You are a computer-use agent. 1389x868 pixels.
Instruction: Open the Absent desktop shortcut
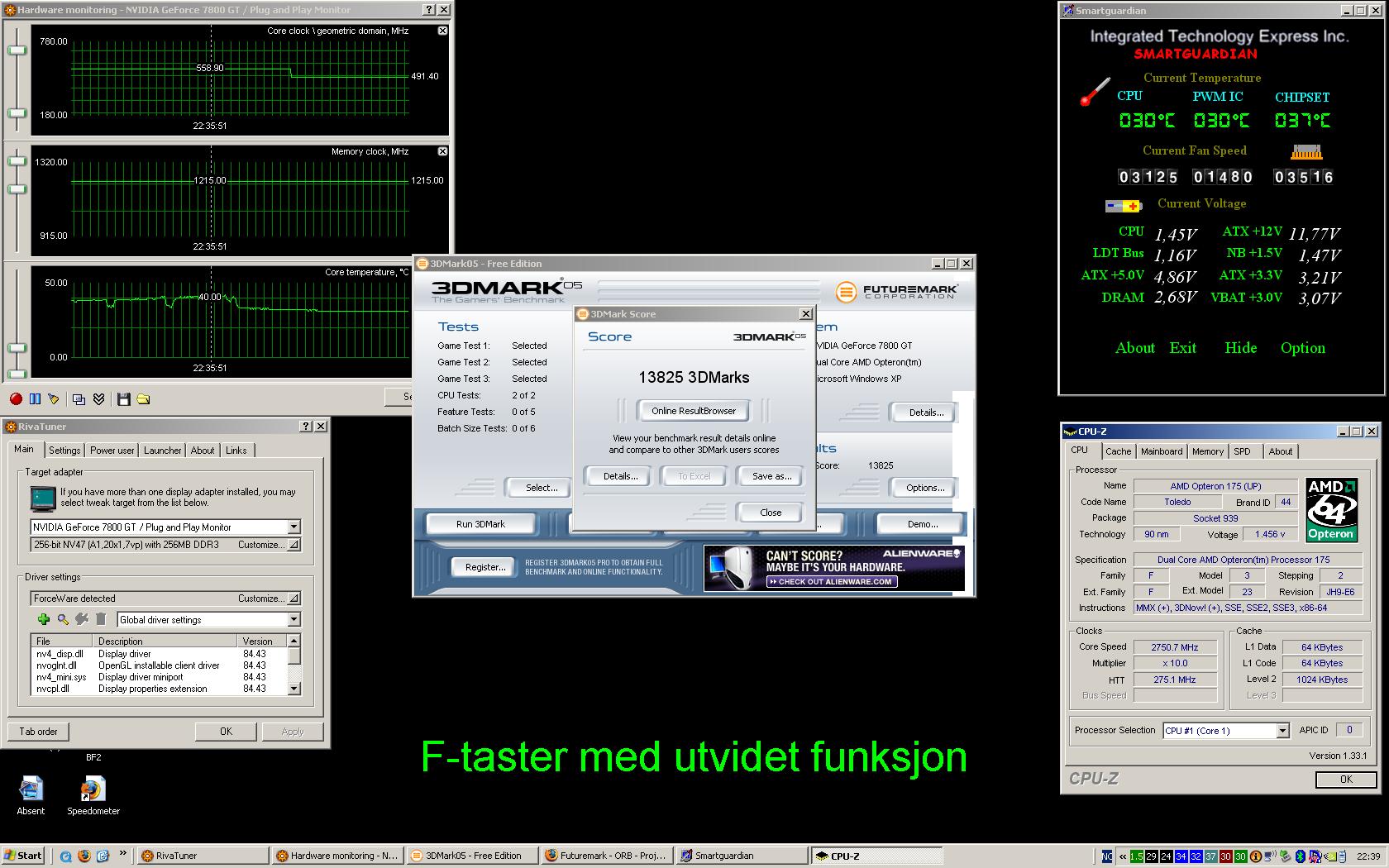[x=31, y=796]
